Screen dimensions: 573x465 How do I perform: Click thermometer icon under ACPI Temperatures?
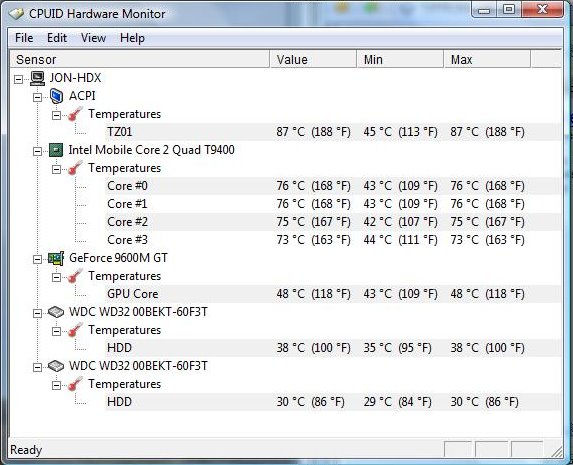pyautogui.click(x=75, y=114)
